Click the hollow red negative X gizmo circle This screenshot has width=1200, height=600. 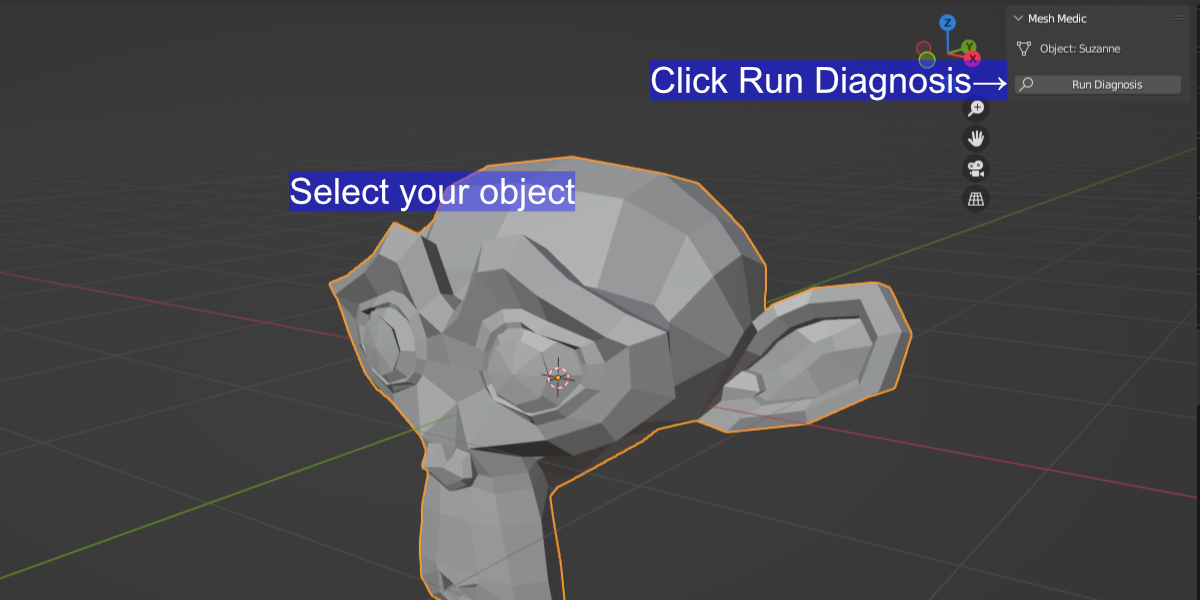coord(924,48)
